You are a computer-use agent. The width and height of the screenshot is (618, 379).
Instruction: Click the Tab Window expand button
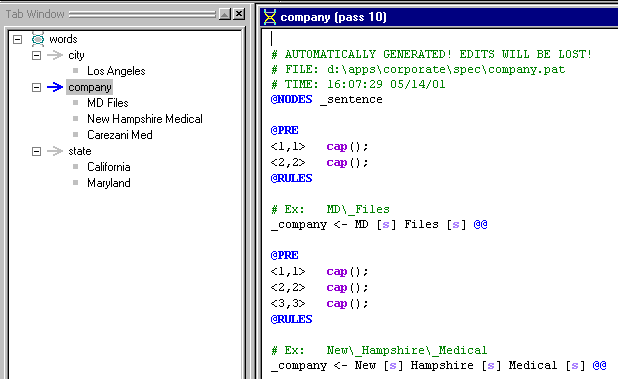coord(225,15)
